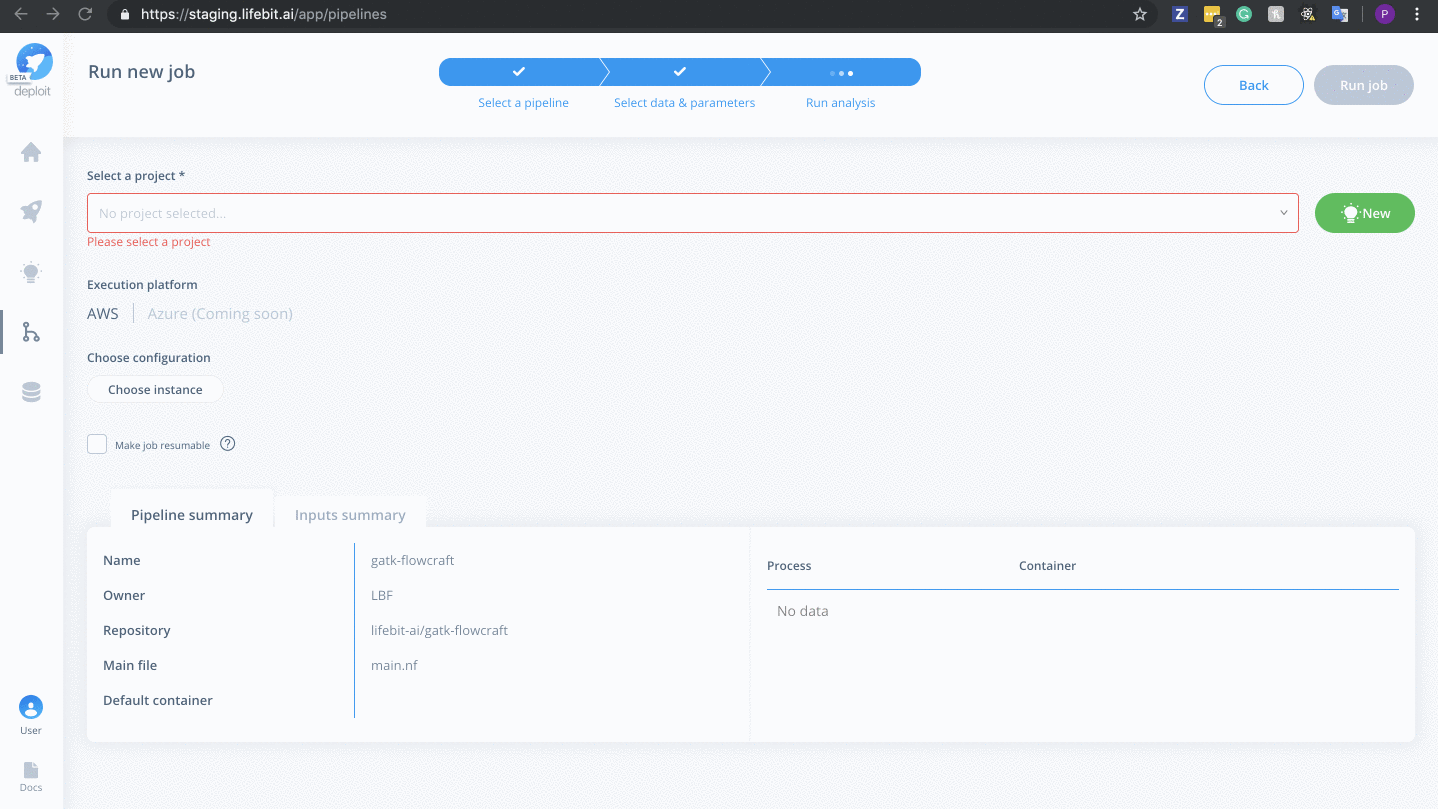Click the No data table message
Image resolution: width=1438 pixels, height=809 pixels.
(803, 611)
